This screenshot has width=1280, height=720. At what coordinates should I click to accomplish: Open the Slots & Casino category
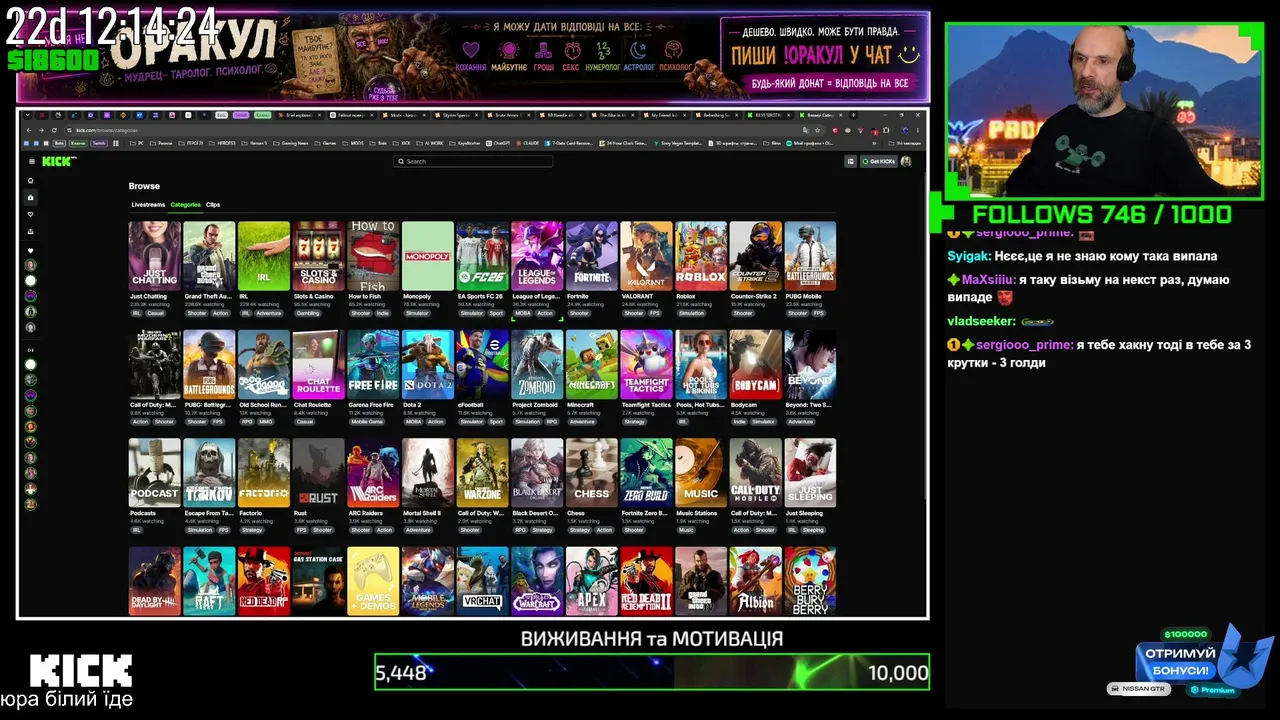coord(318,256)
